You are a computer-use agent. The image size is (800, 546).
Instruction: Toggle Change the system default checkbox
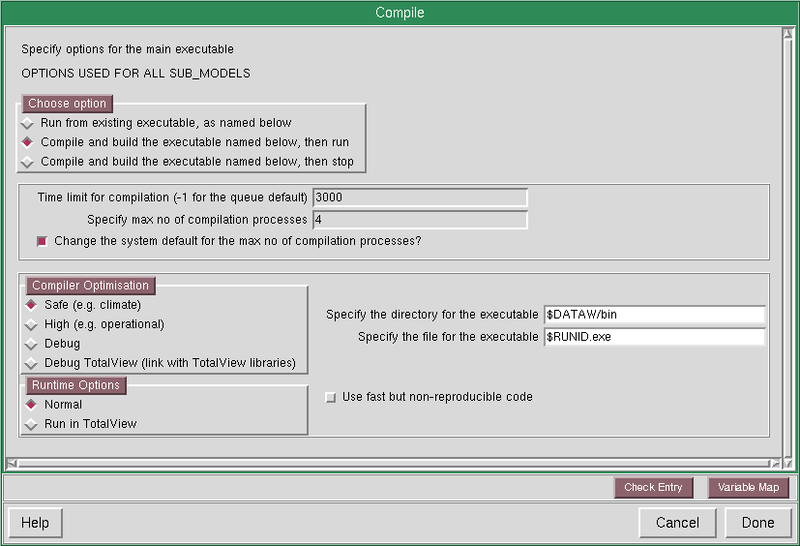click(x=42, y=241)
